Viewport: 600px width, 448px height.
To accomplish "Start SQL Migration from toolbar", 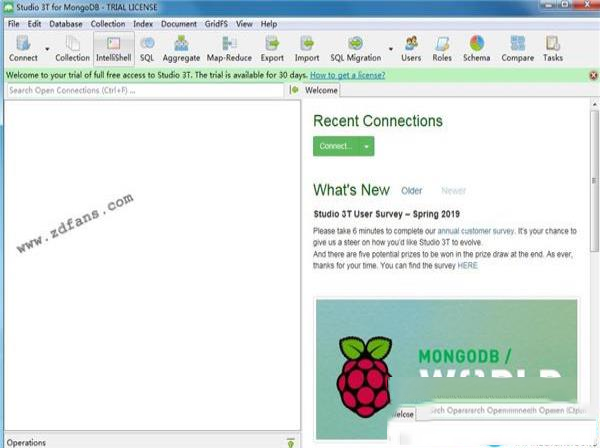I will coord(356,49).
